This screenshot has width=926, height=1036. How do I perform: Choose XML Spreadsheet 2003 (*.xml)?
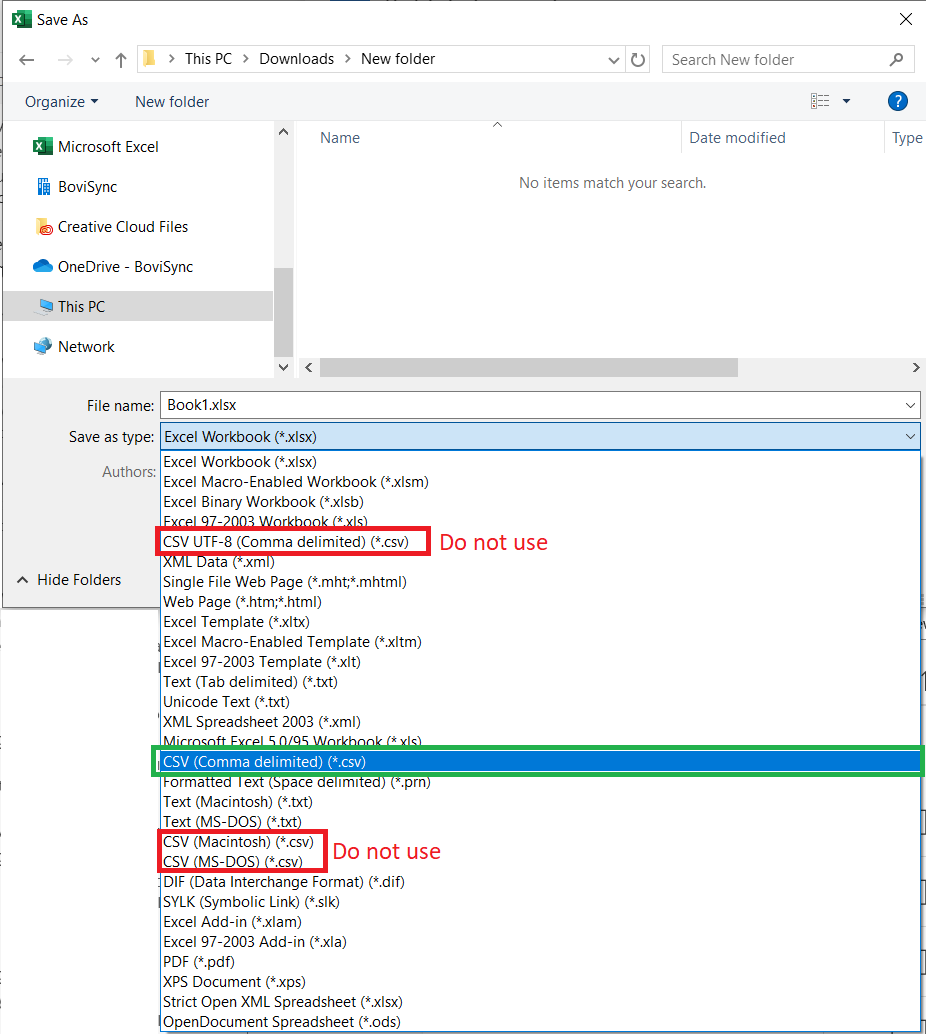(x=541, y=722)
